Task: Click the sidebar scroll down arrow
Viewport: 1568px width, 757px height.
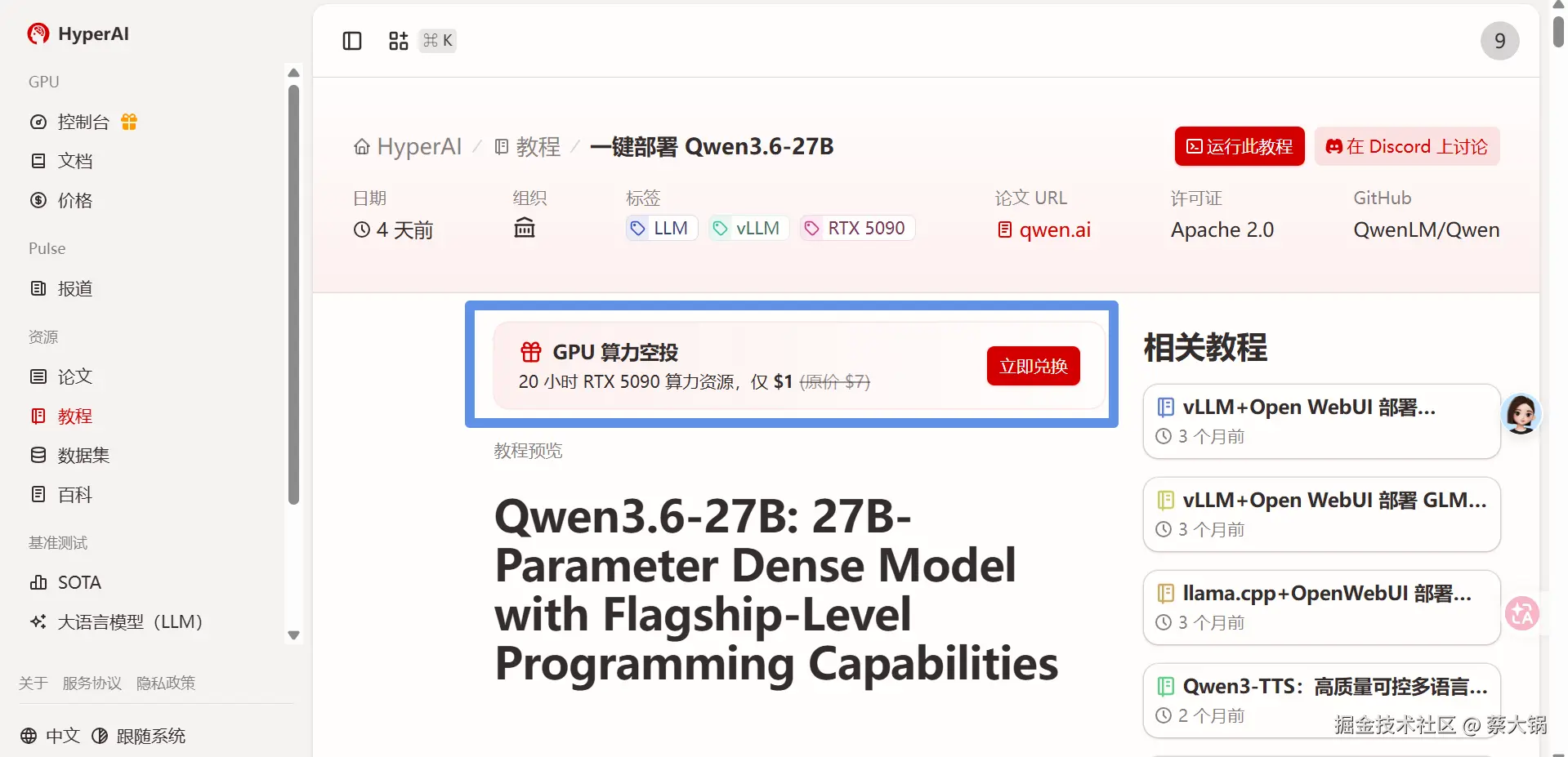Action: pos(294,635)
